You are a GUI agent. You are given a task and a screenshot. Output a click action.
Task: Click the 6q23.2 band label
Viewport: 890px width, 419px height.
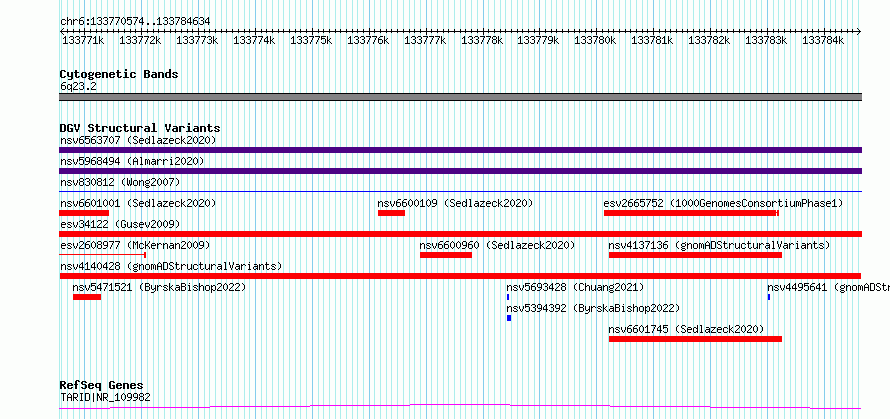(x=78, y=86)
